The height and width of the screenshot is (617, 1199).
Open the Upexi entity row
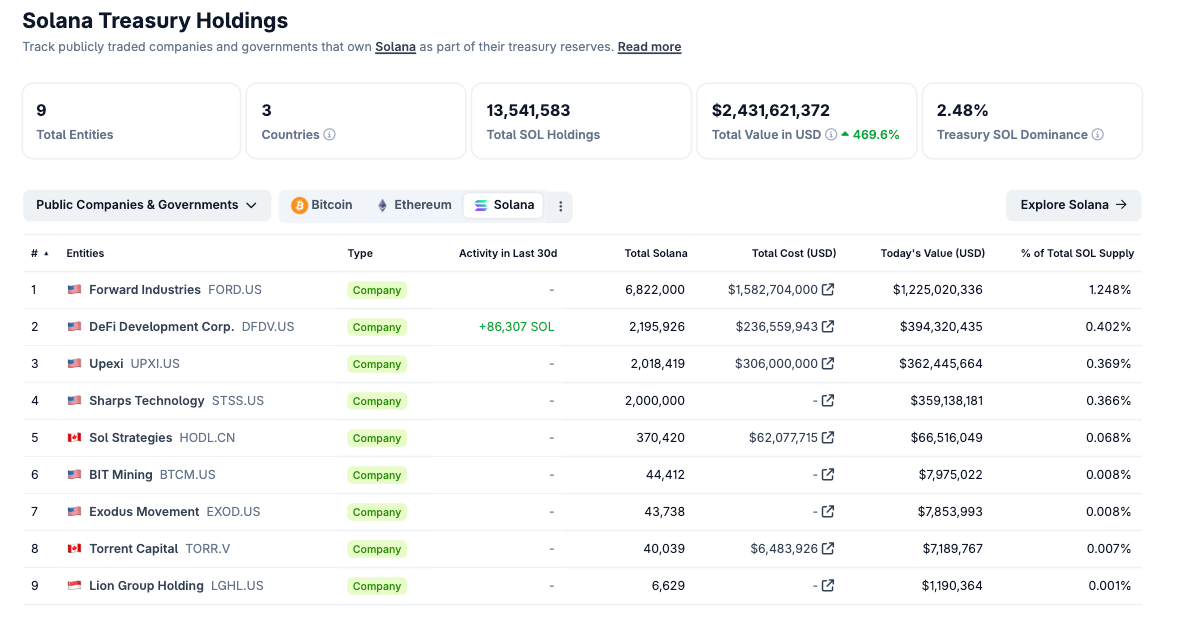point(106,364)
